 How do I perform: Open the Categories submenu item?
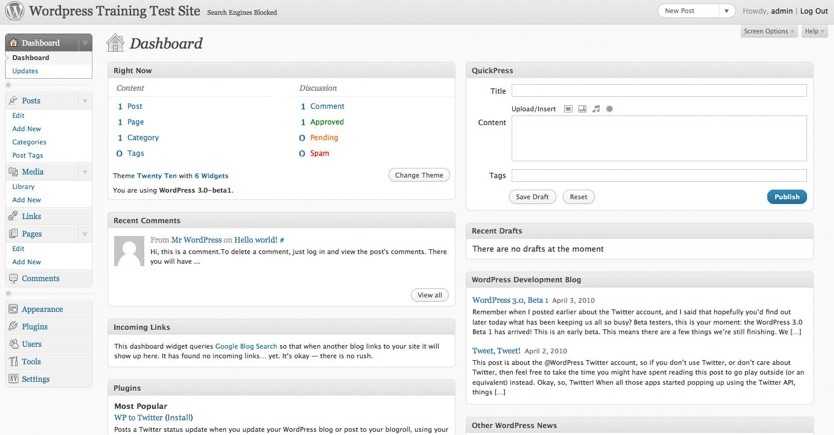click(29, 142)
